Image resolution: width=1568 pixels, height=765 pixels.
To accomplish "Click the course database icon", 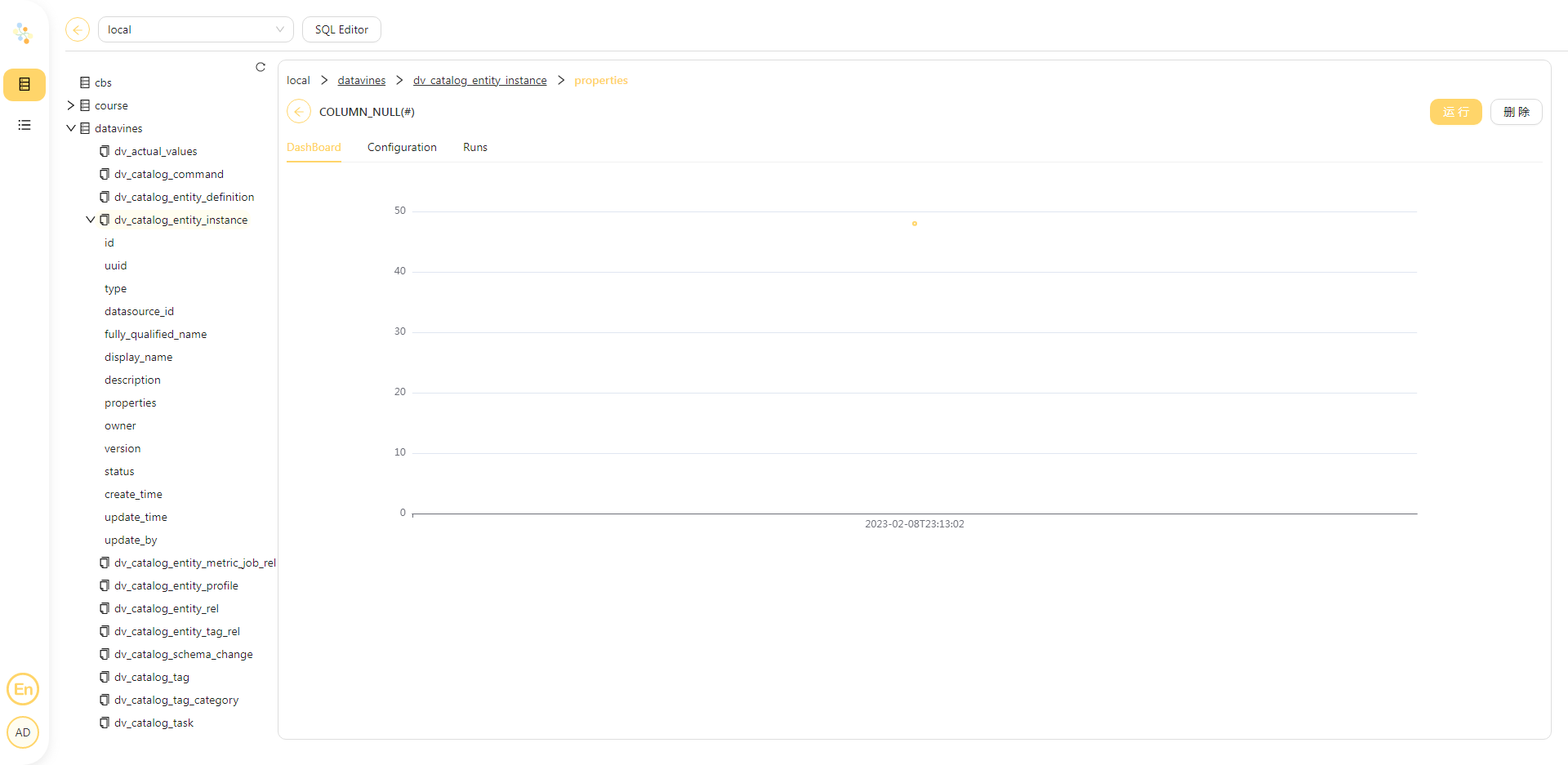I will click(85, 105).
